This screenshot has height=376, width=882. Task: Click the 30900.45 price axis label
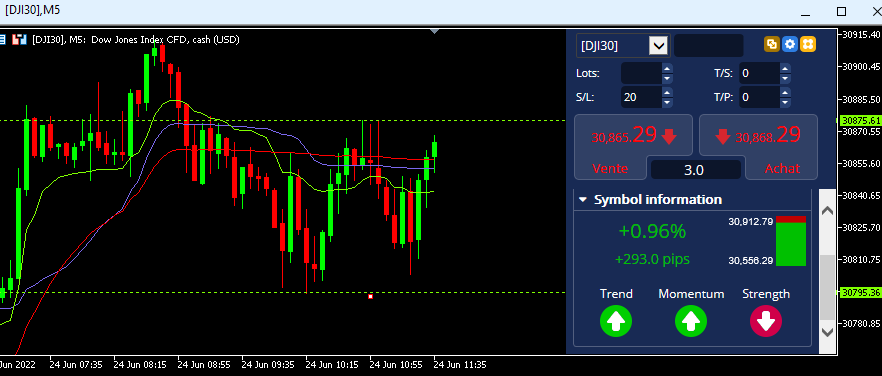(x=861, y=67)
